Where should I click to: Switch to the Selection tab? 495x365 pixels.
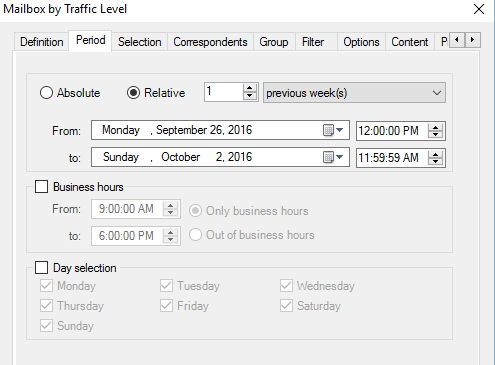(x=139, y=42)
